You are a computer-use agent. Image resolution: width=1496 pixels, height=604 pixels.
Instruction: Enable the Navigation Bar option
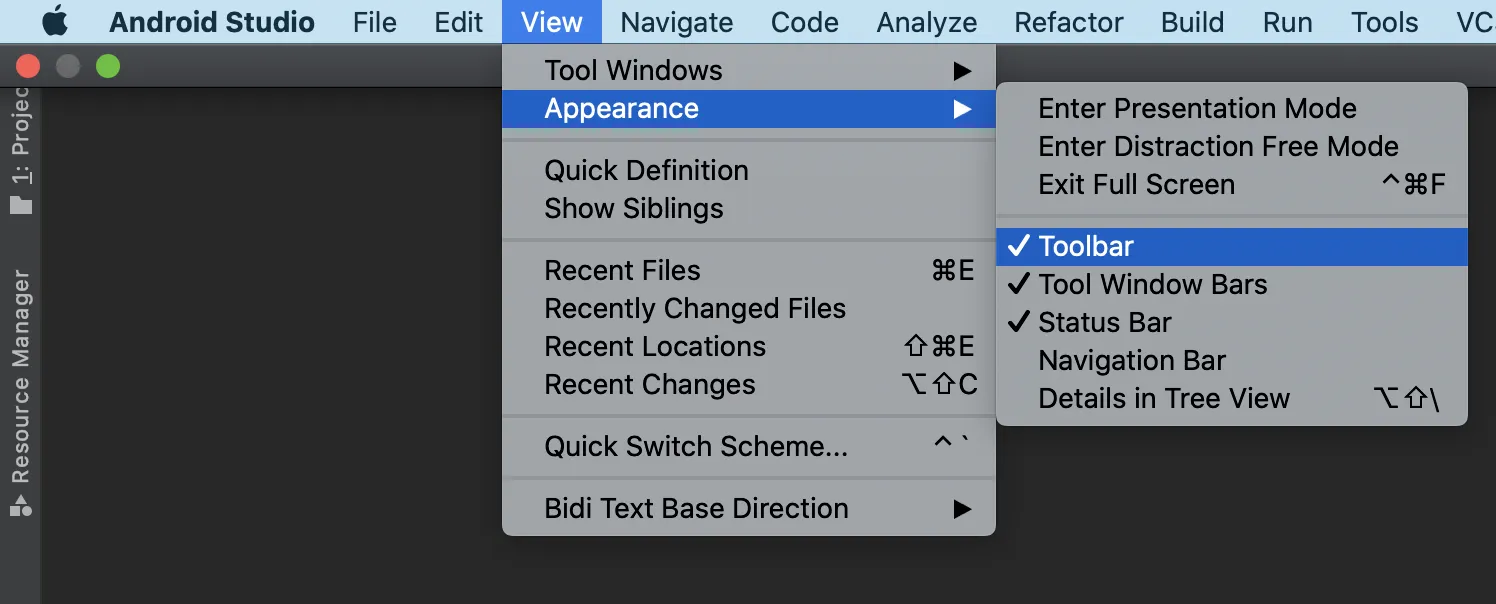click(x=1132, y=360)
